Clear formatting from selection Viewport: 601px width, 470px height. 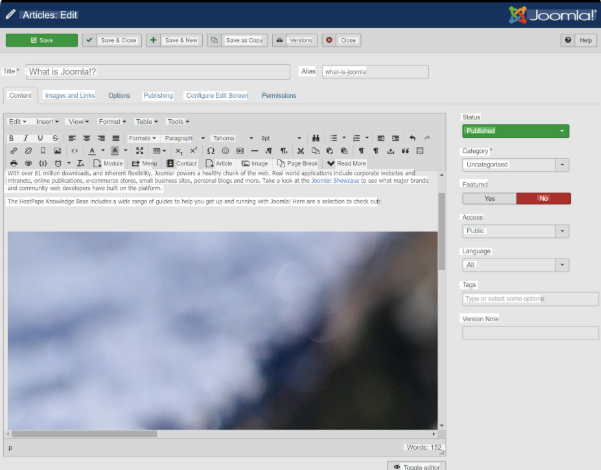point(80,163)
